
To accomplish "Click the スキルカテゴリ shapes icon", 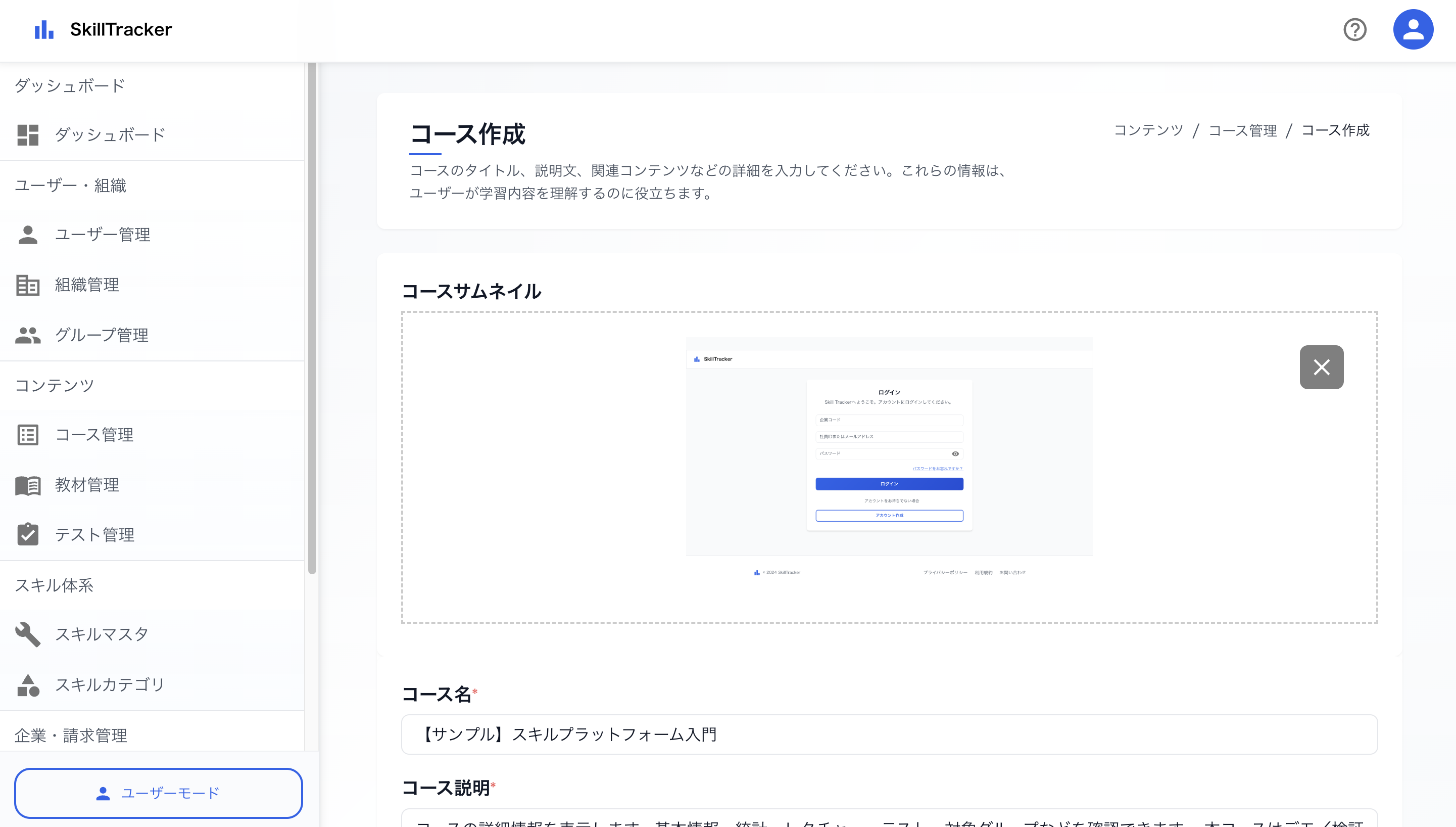I will [28, 685].
